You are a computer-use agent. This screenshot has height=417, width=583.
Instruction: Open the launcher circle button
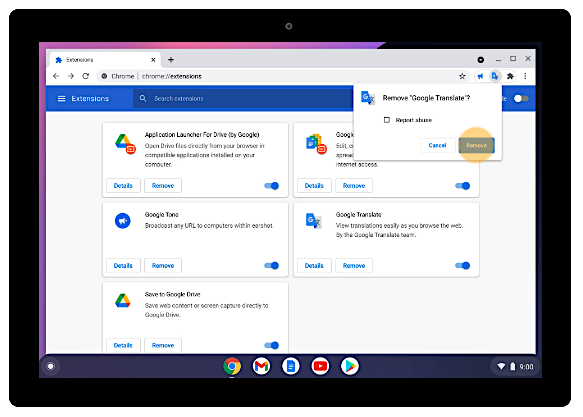(x=51, y=366)
